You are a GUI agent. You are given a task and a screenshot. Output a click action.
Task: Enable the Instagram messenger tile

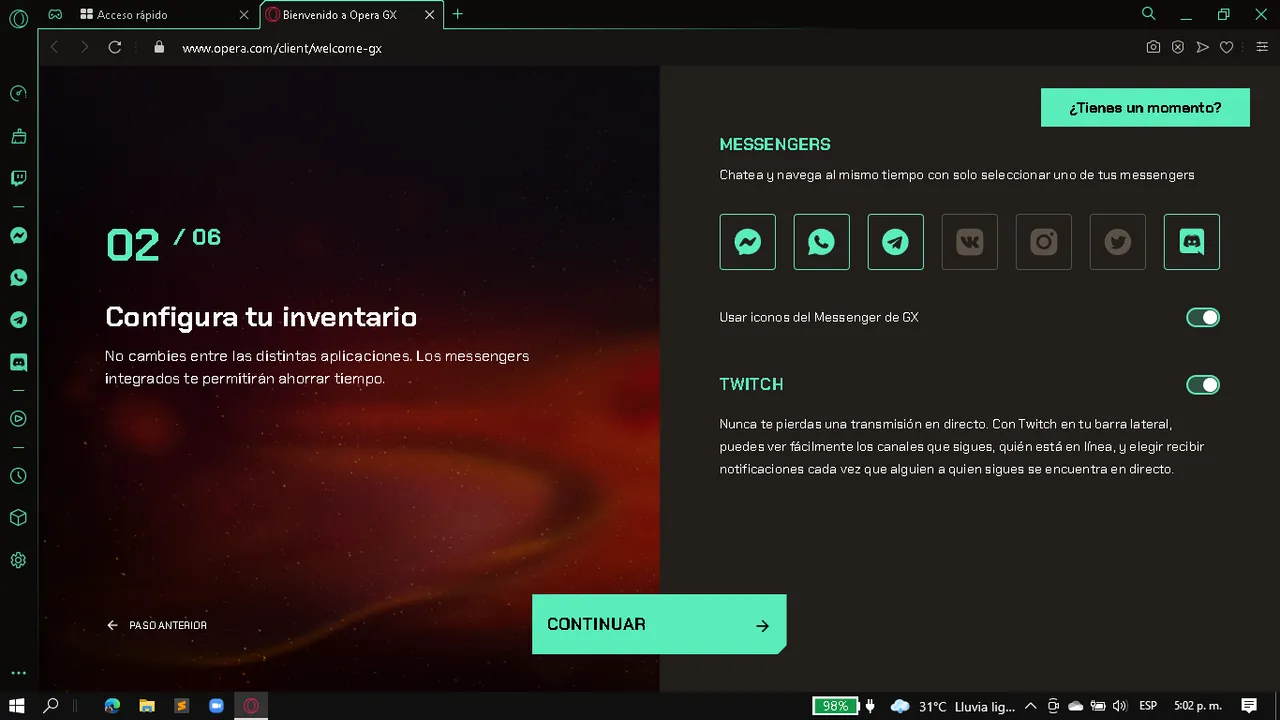pos(1043,242)
